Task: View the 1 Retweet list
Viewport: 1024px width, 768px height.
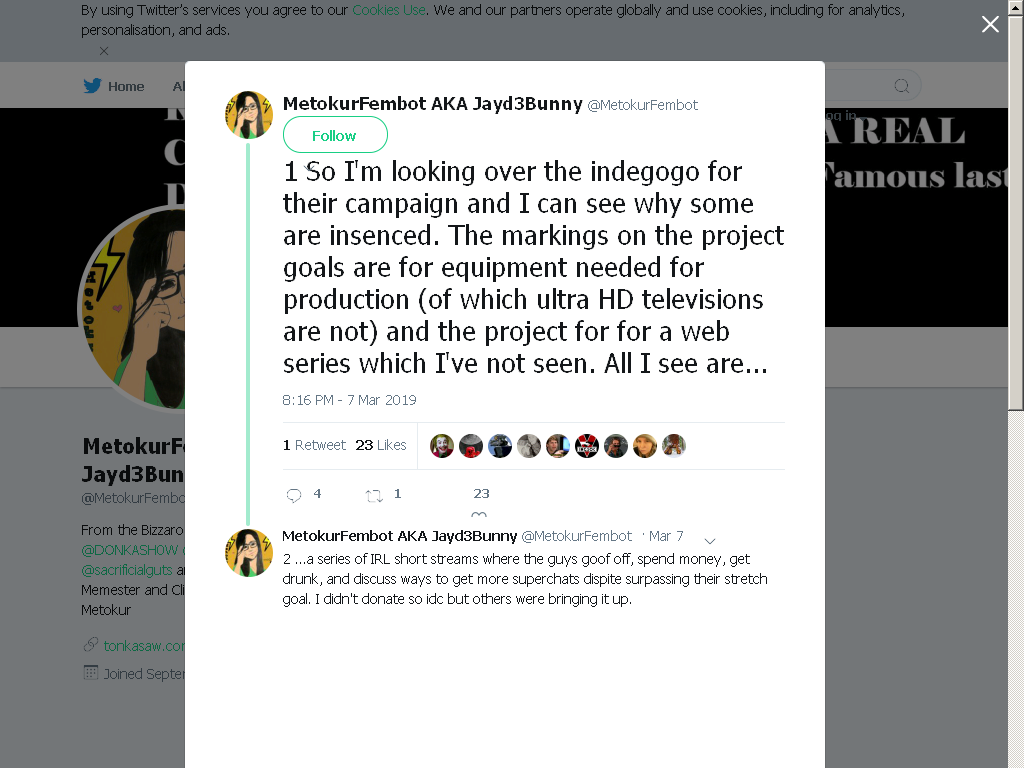Action: (314, 445)
